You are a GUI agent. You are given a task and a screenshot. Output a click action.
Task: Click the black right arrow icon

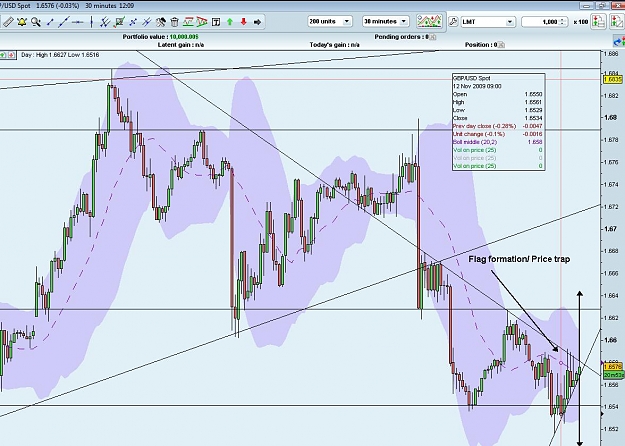257,22
